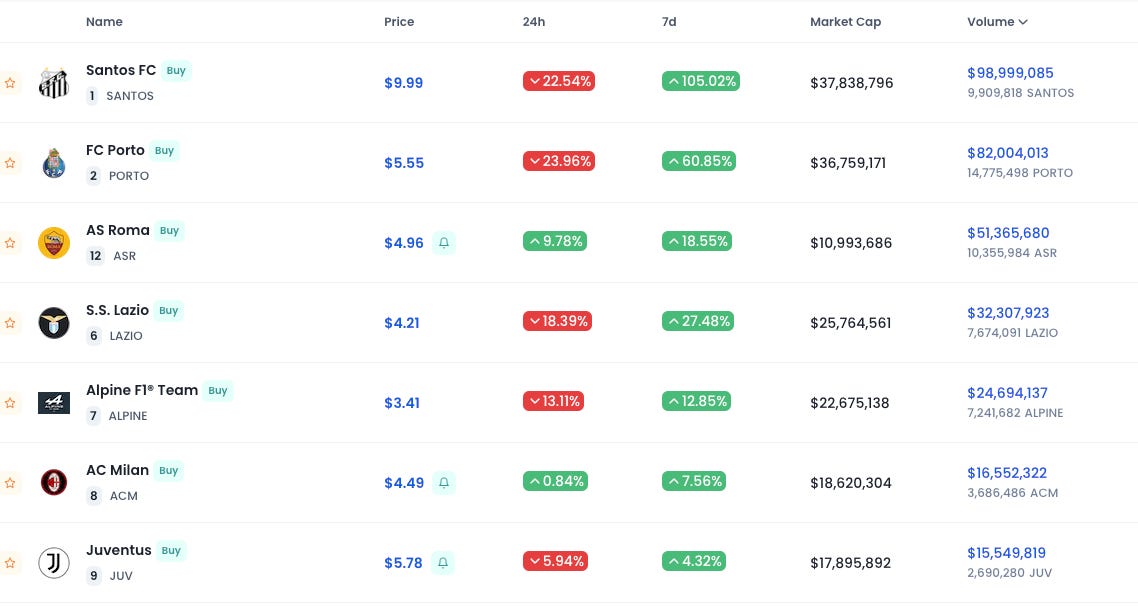Image resolution: width=1138 pixels, height=606 pixels.
Task: Add AC Milan to favorites star
Action: [x=10, y=483]
